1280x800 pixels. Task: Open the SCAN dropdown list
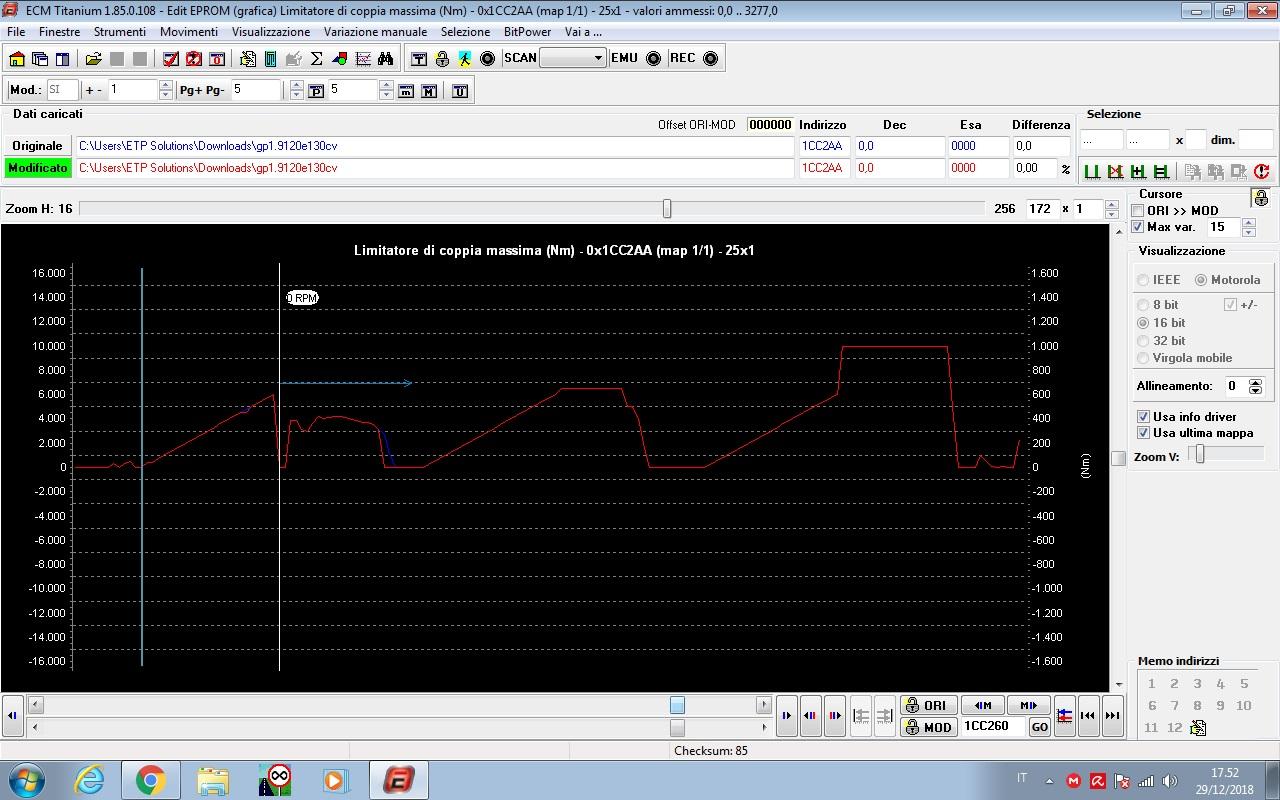[x=598, y=58]
